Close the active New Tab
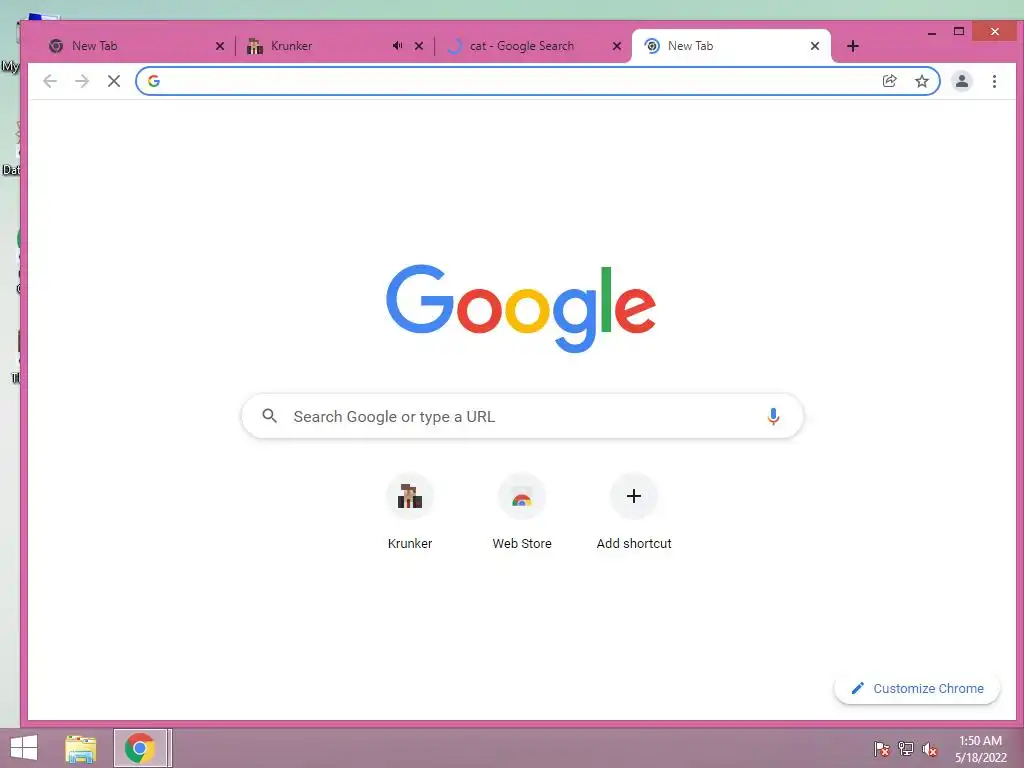This screenshot has width=1024, height=768. [814, 46]
